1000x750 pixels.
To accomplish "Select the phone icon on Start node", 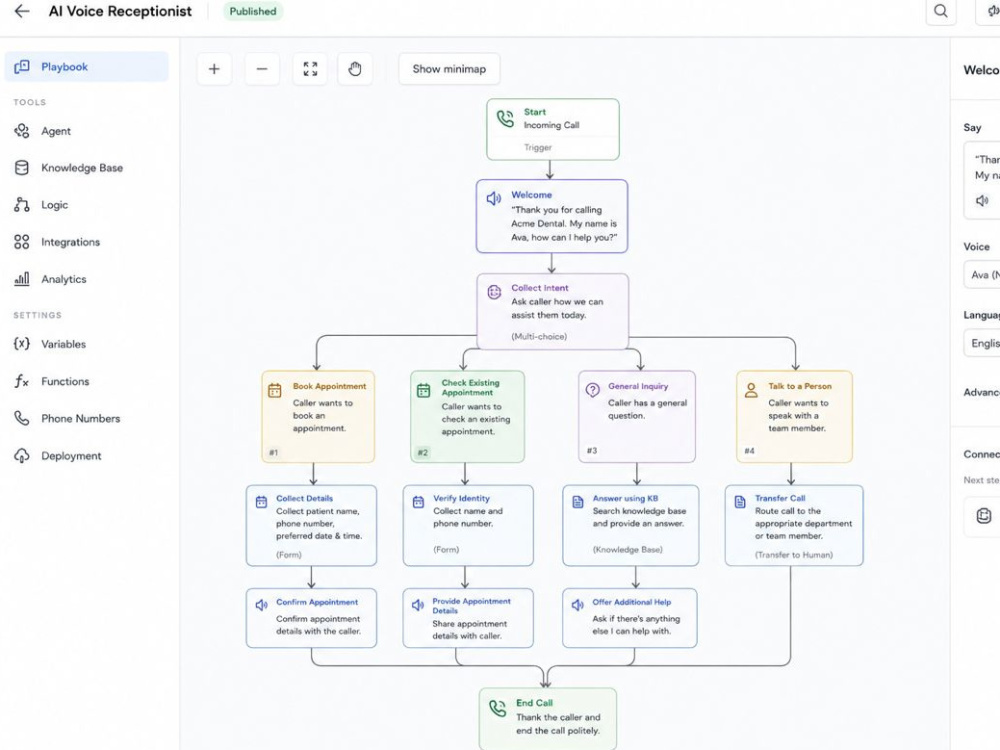I will coord(505,119).
